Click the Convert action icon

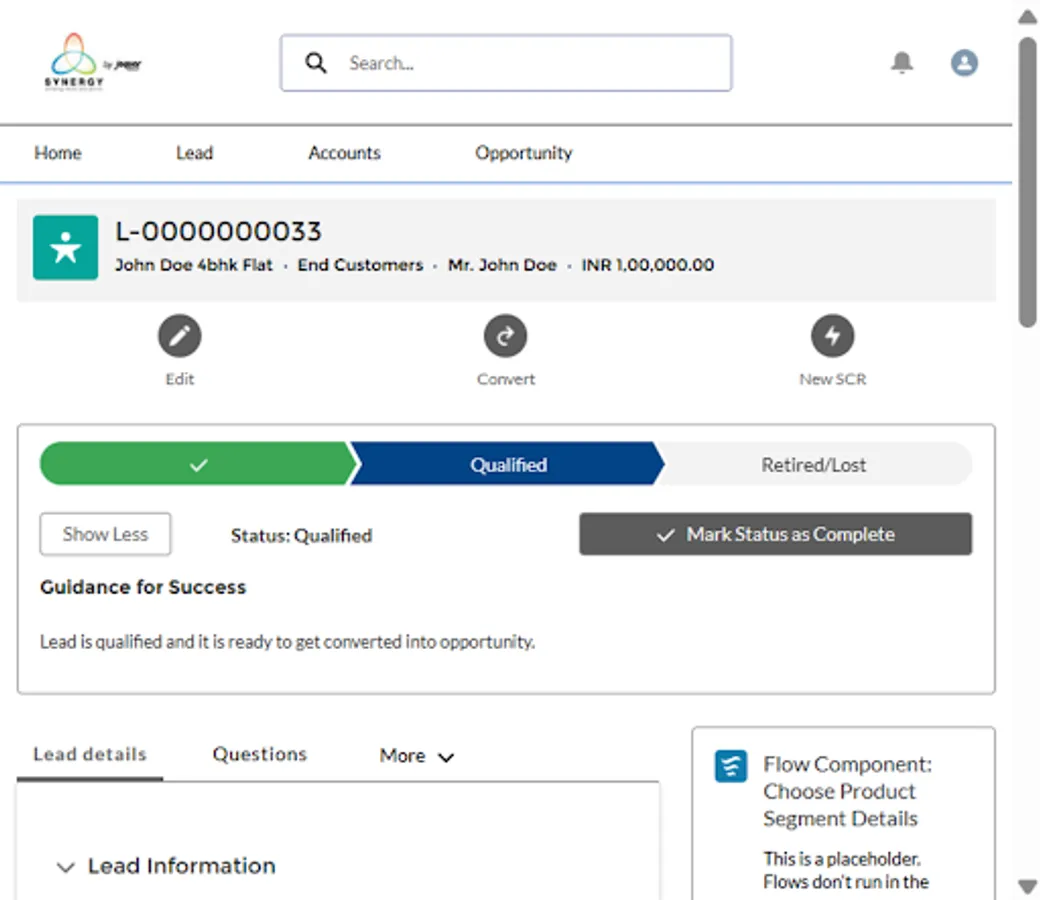pyautogui.click(x=505, y=336)
